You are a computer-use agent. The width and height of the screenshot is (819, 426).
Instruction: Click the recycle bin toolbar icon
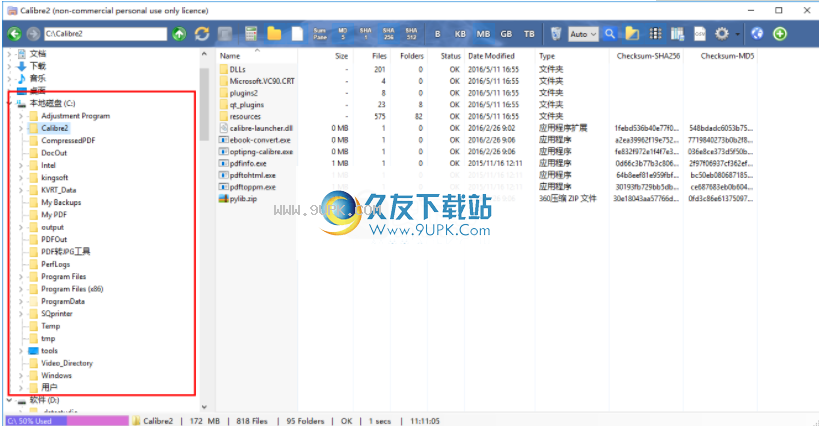coord(556,34)
